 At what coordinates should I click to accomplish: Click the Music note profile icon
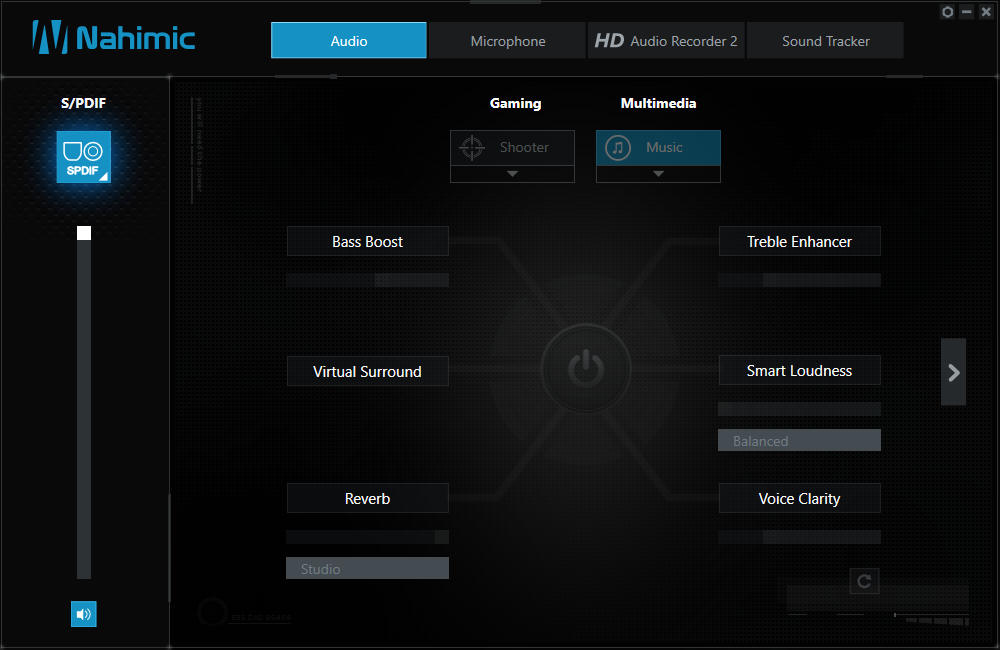point(618,148)
